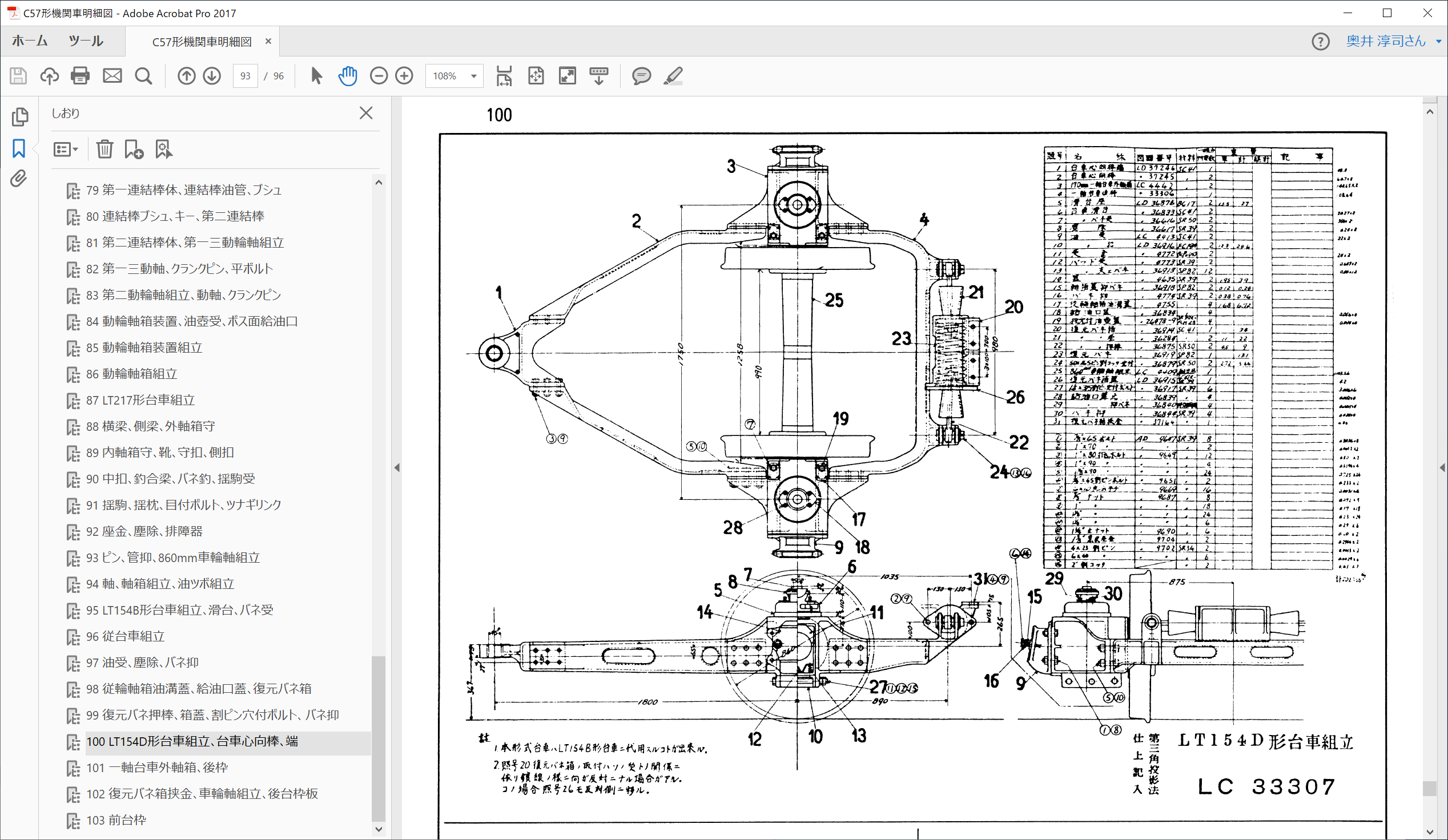Select the arrow selection tool
1448x840 pixels.
(x=316, y=76)
